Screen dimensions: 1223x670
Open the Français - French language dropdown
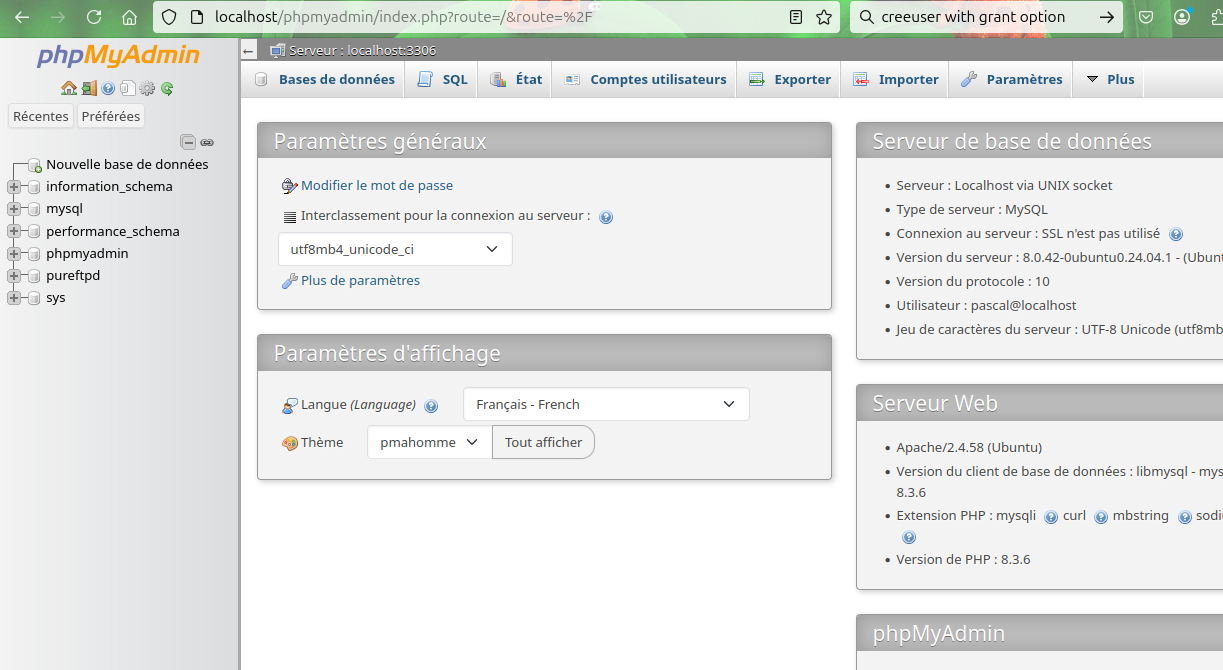click(x=606, y=404)
